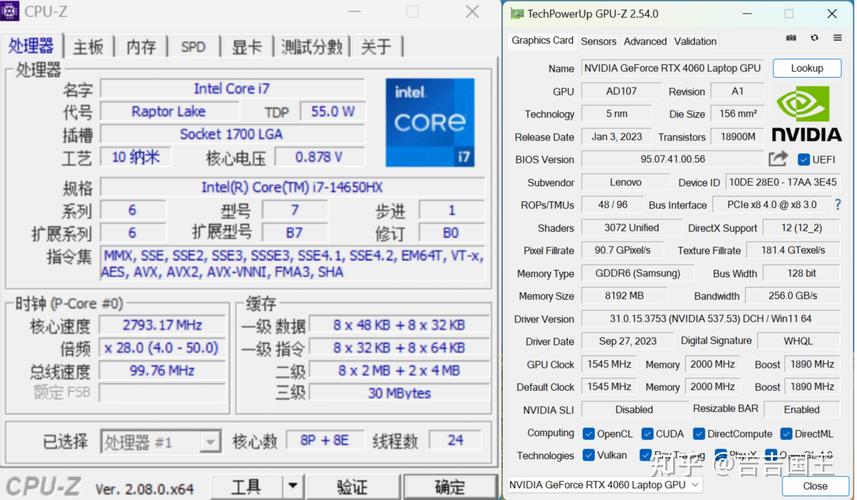This screenshot has height=500, width=857.
Task: Click the Lookup button
Action: click(x=807, y=68)
